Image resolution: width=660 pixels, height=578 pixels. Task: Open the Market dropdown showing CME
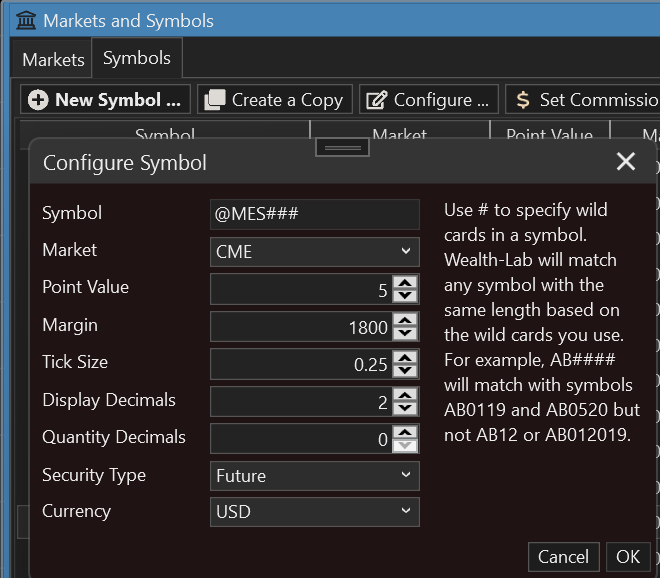314,251
